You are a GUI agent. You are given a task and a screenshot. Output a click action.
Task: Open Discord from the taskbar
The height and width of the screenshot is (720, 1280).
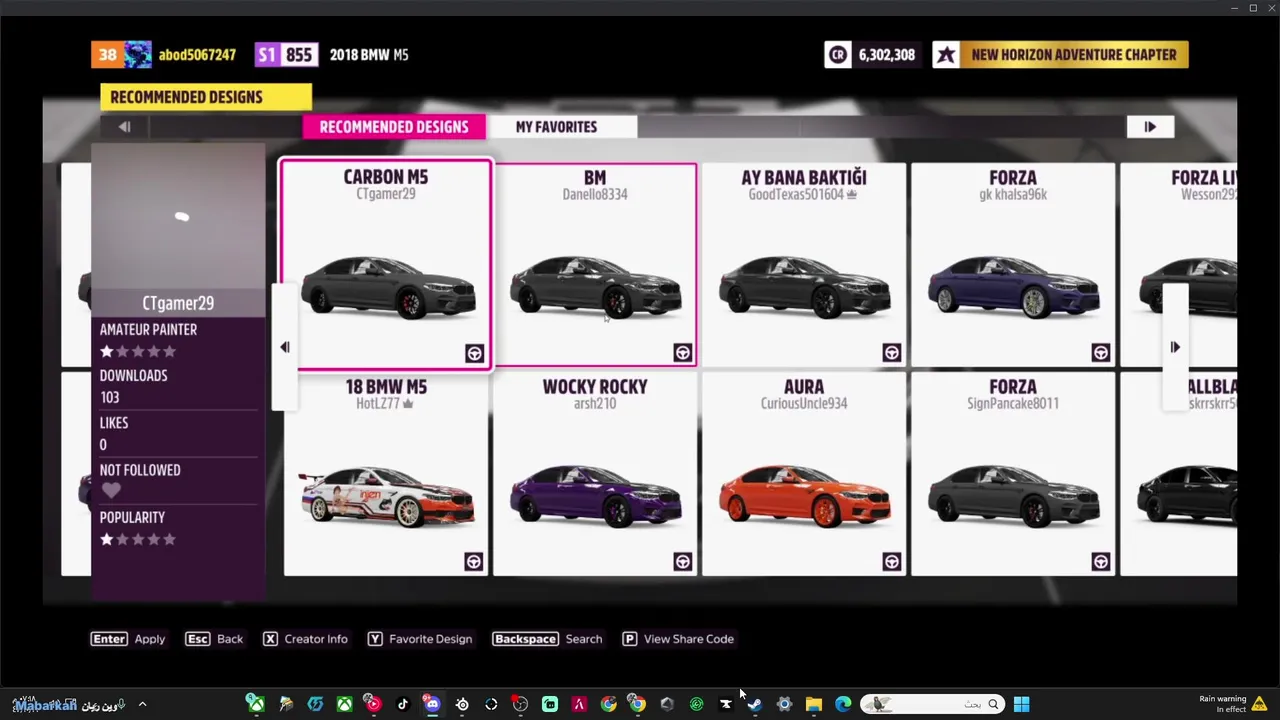432,704
